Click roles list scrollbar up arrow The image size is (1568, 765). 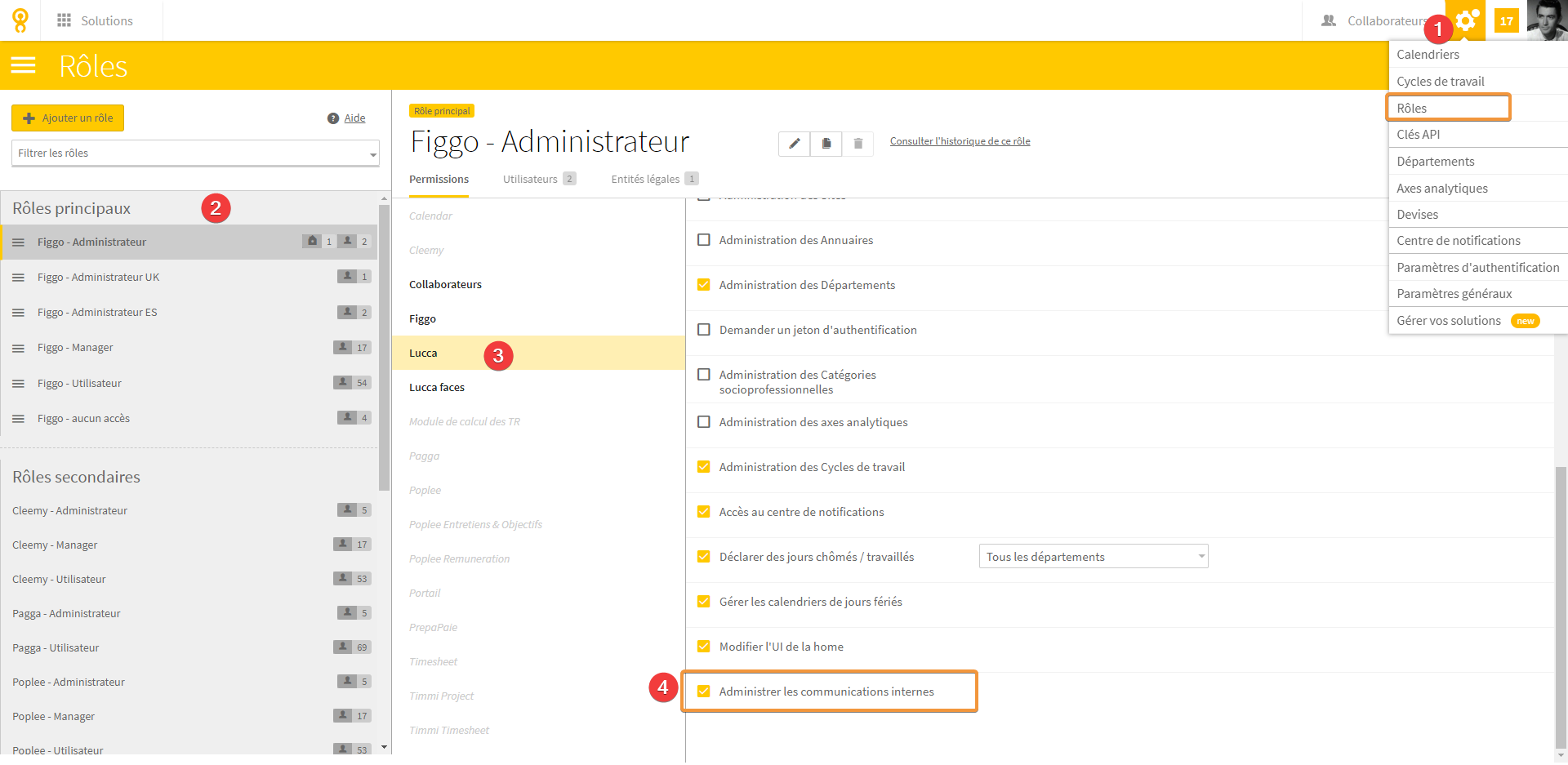coord(385,198)
